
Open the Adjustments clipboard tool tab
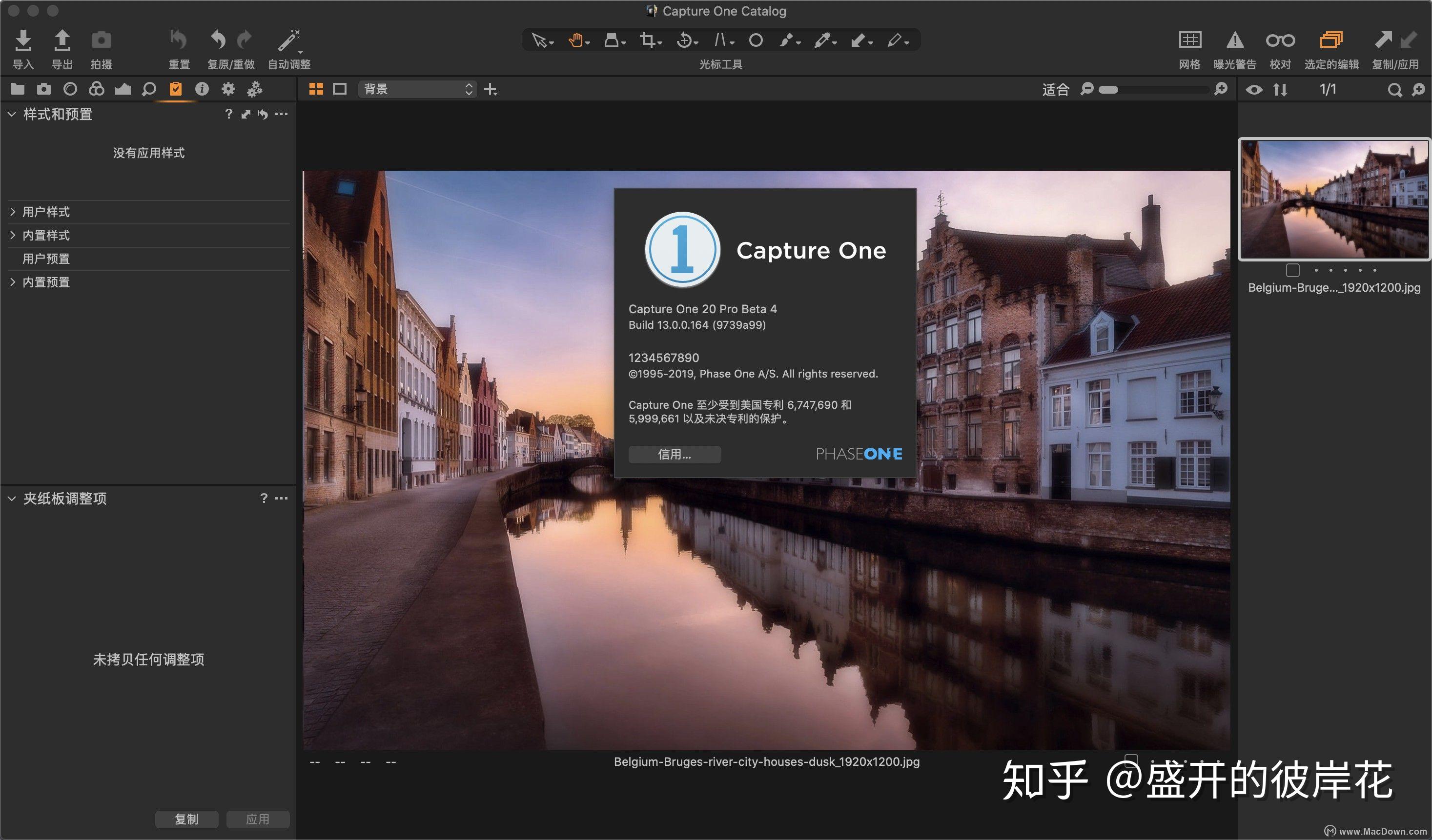coord(176,89)
